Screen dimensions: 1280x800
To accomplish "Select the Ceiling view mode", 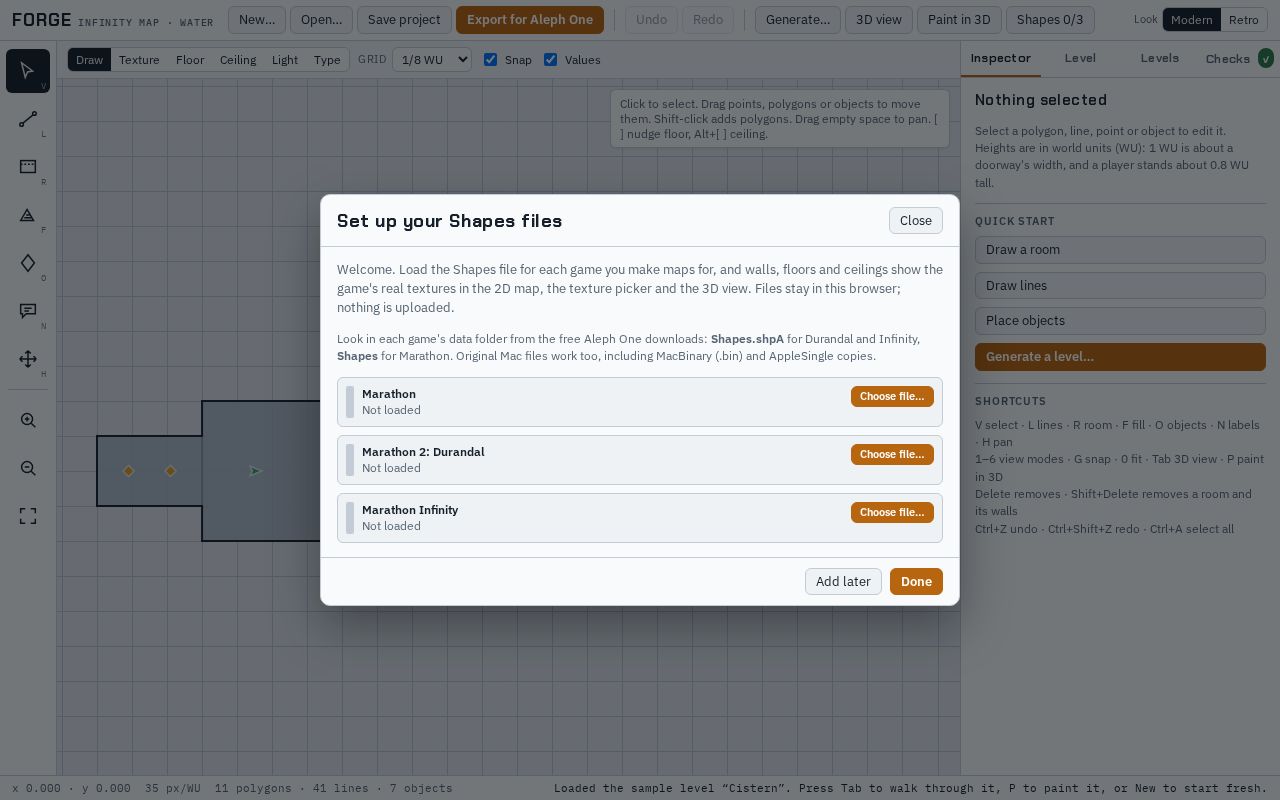I will tap(238, 60).
